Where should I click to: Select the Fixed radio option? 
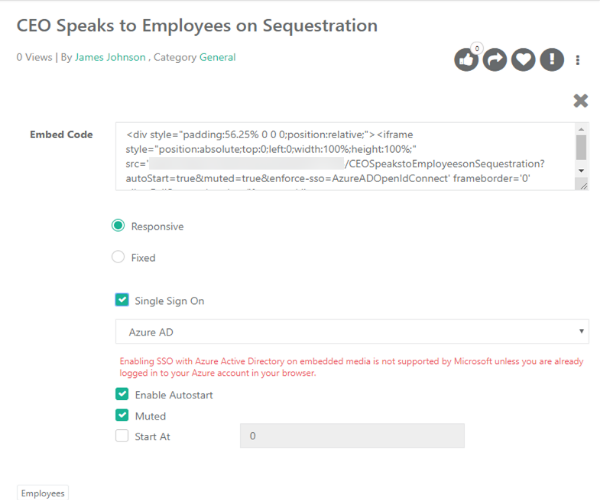pyautogui.click(x=120, y=257)
